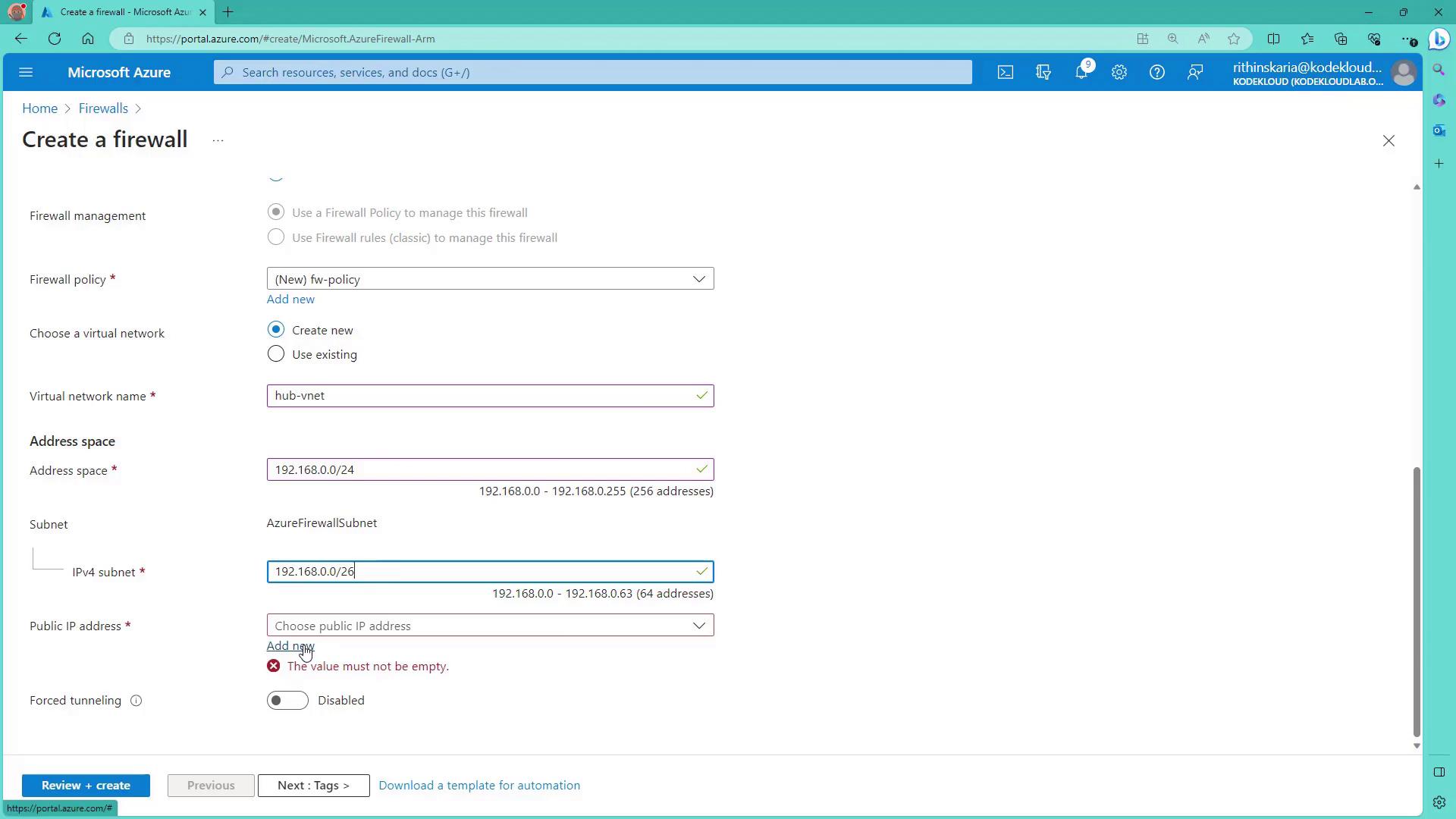1456x819 pixels.
Task: Close the Create a firewall blade
Action: (x=1388, y=141)
